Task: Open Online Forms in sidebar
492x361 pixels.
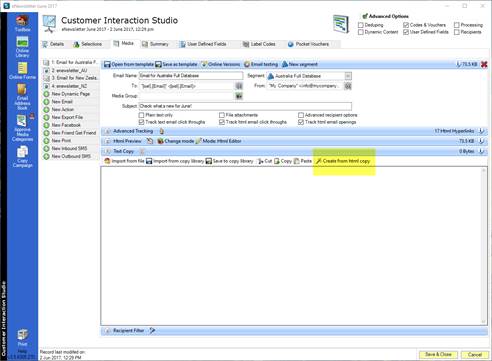Action: coord(22,71)
